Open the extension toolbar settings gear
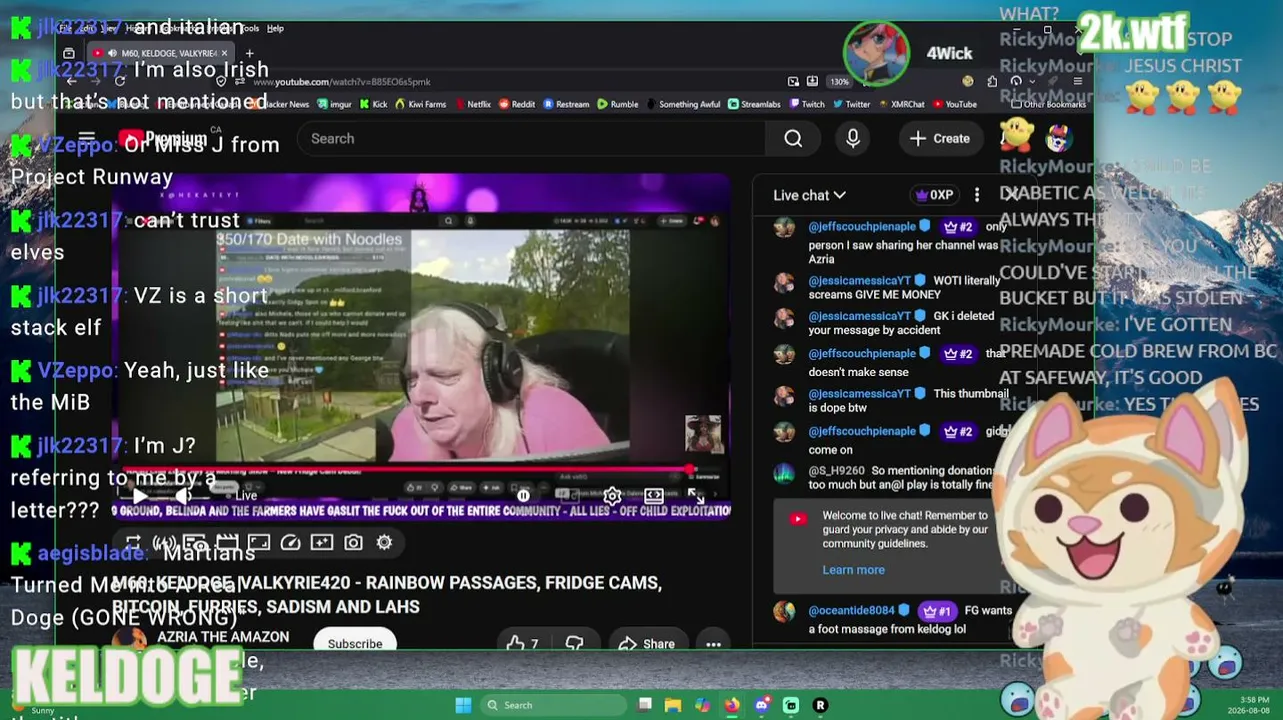This screenshot has height=720, width=1283. (384, 542)
